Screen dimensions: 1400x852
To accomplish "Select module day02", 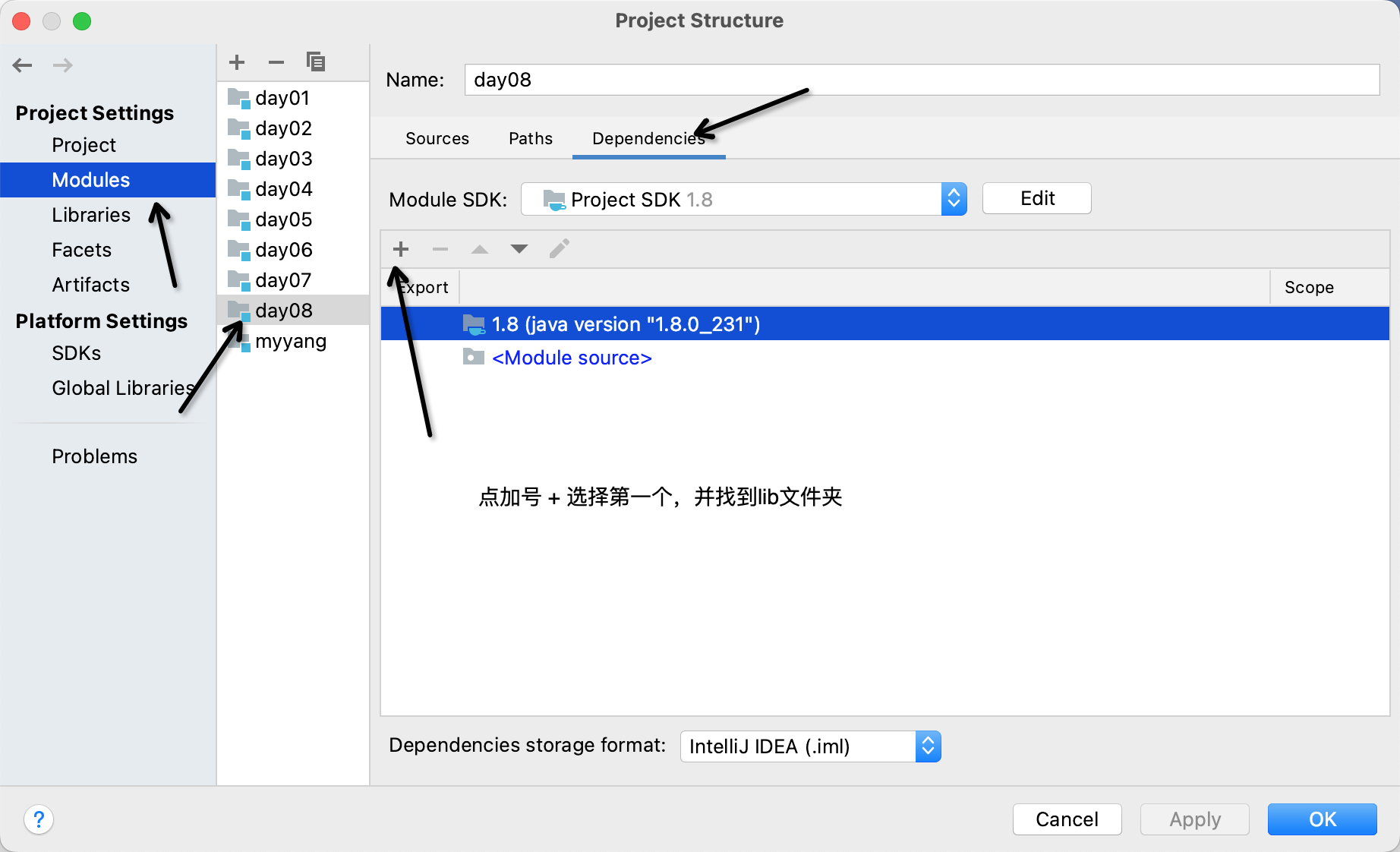I will [293, 128].
